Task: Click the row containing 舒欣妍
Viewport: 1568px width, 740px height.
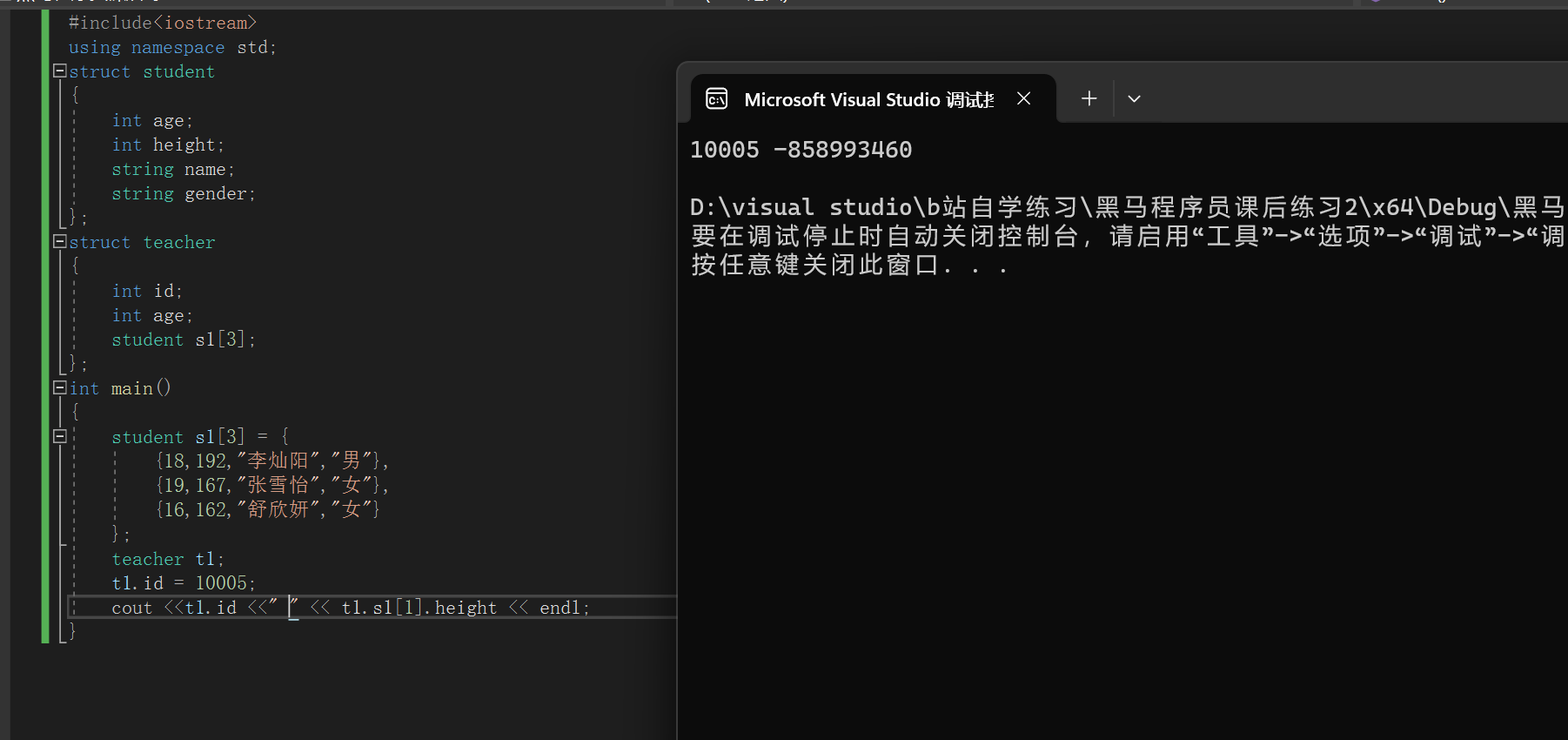Action: [x=268, y=509]
